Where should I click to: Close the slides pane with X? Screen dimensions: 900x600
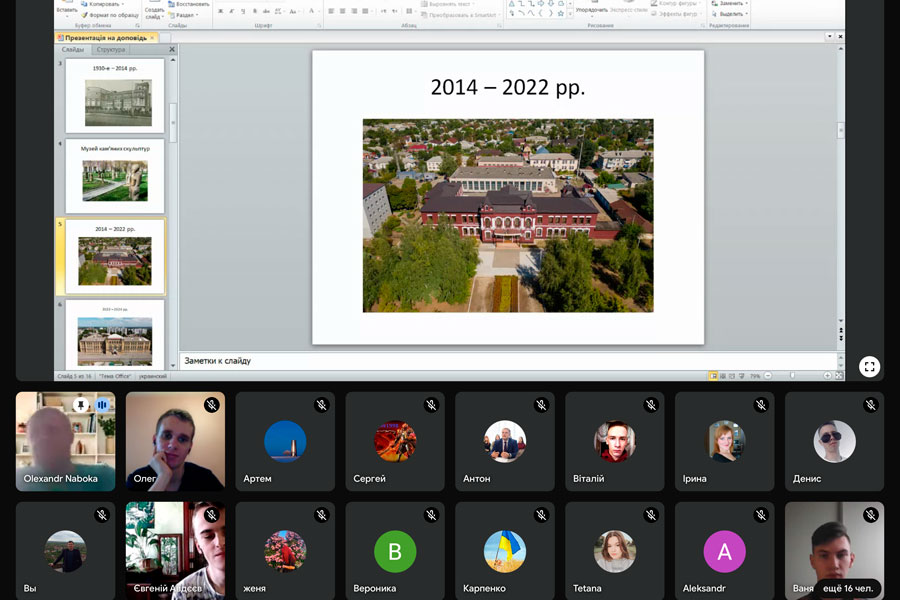(x=171, y=49)
